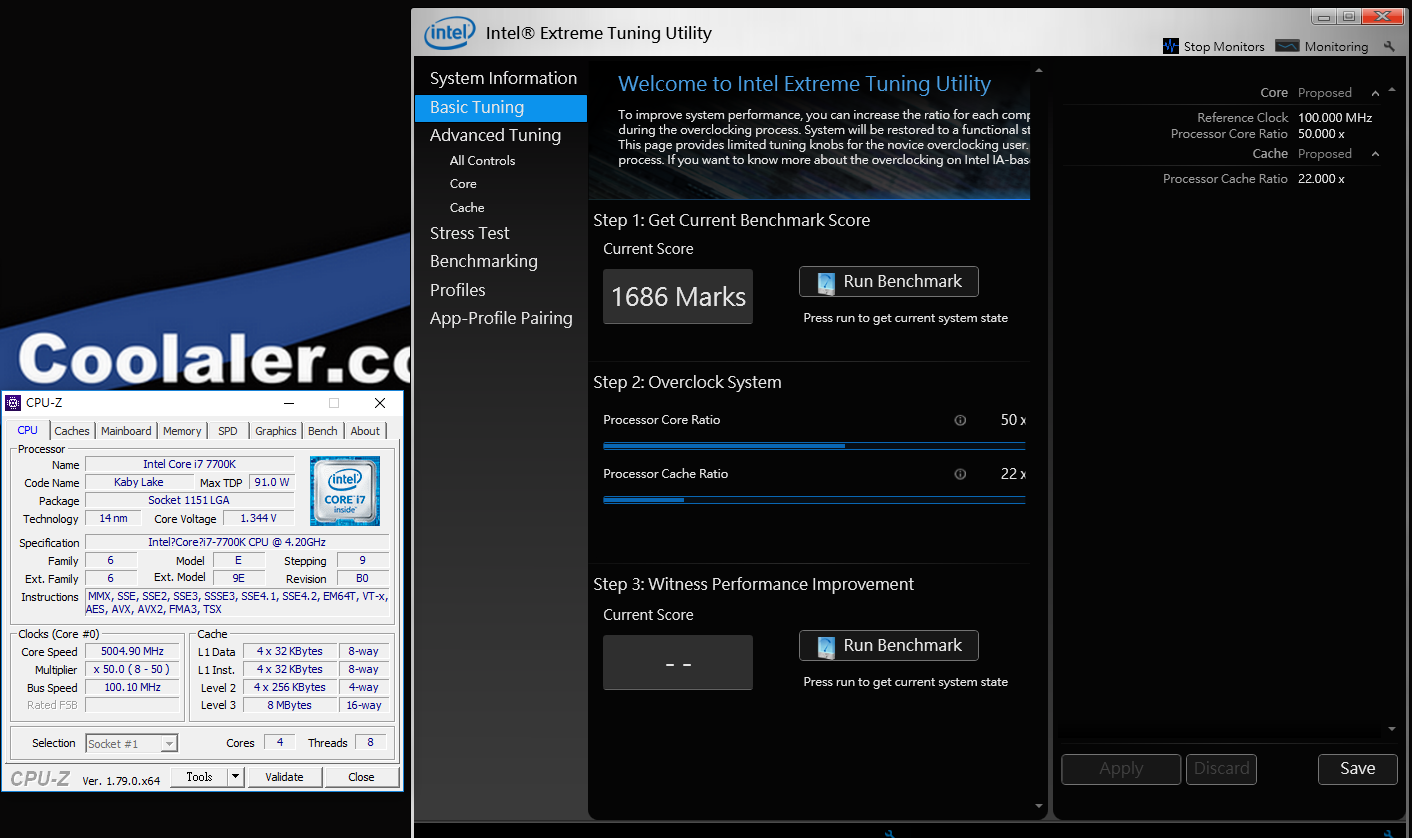Run Benchmark in Step 3
Image resolution: width=1412 pixels, height=838 pixels.
click(x=889, y=646)
